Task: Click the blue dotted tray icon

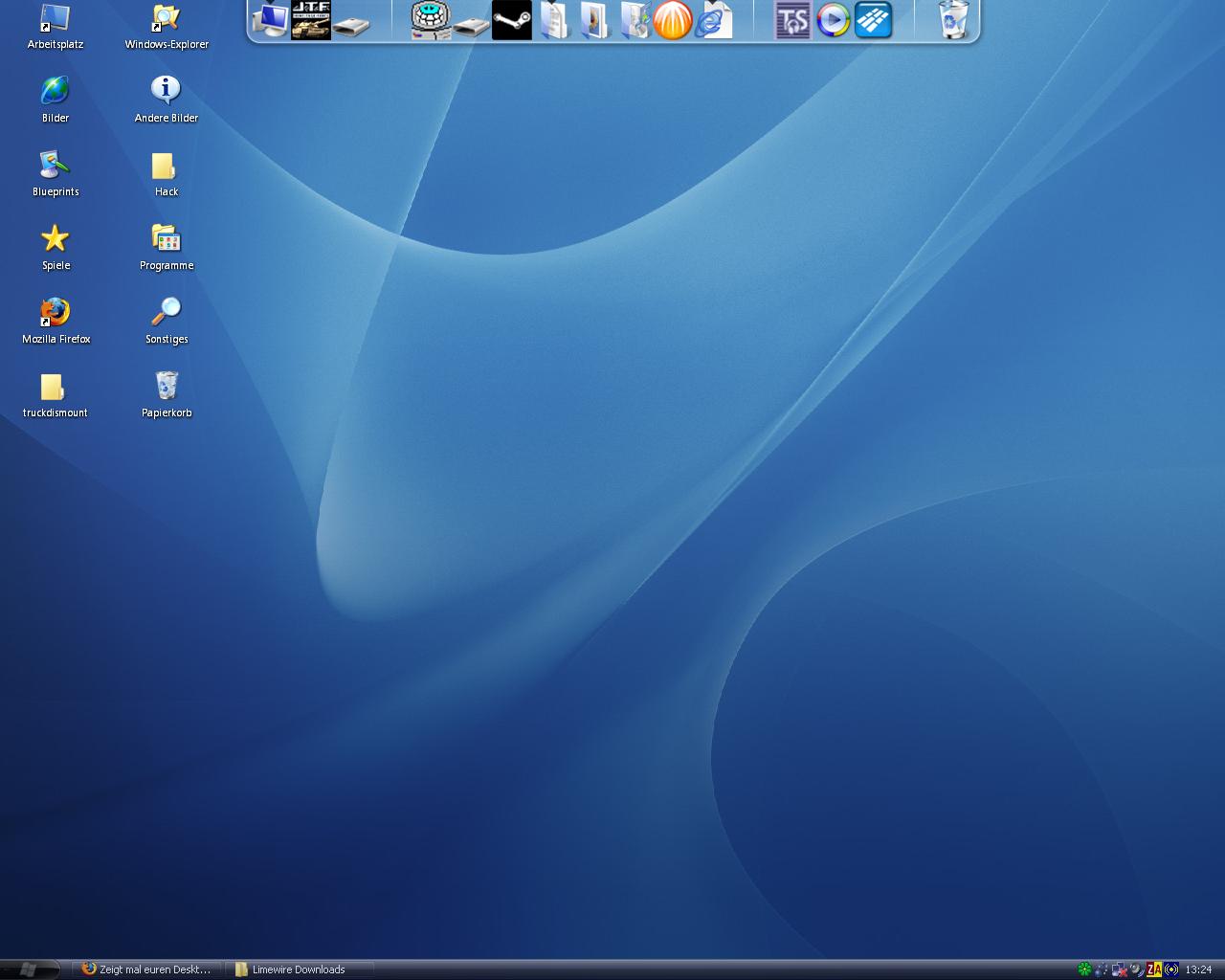Action: pyautogui.click(x=1102, y=969)
